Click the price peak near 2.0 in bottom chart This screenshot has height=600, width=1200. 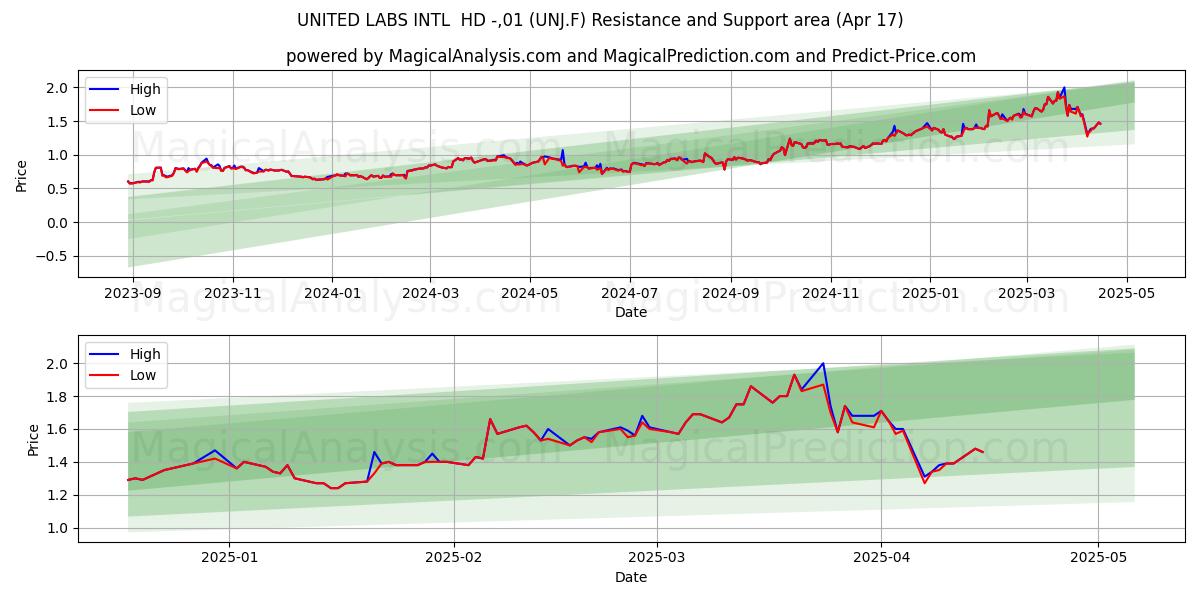823,364
